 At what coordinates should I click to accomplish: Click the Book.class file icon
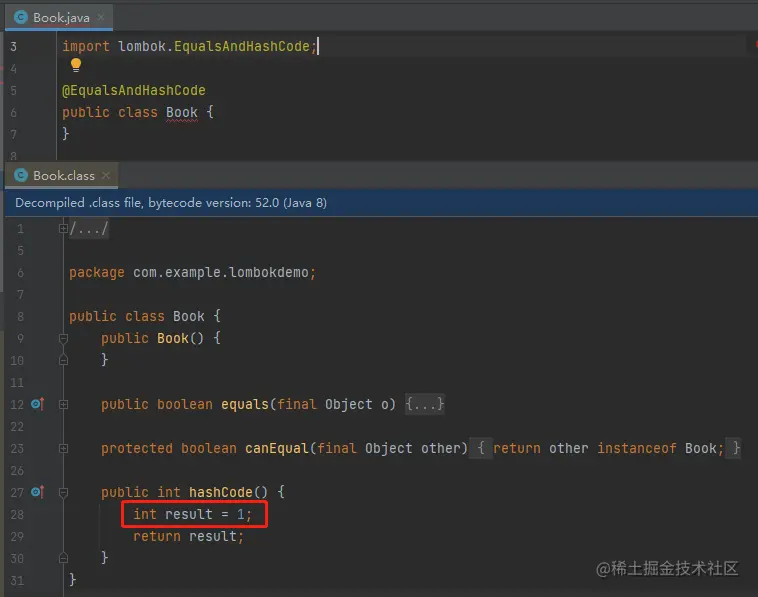[x=21, y=175]
